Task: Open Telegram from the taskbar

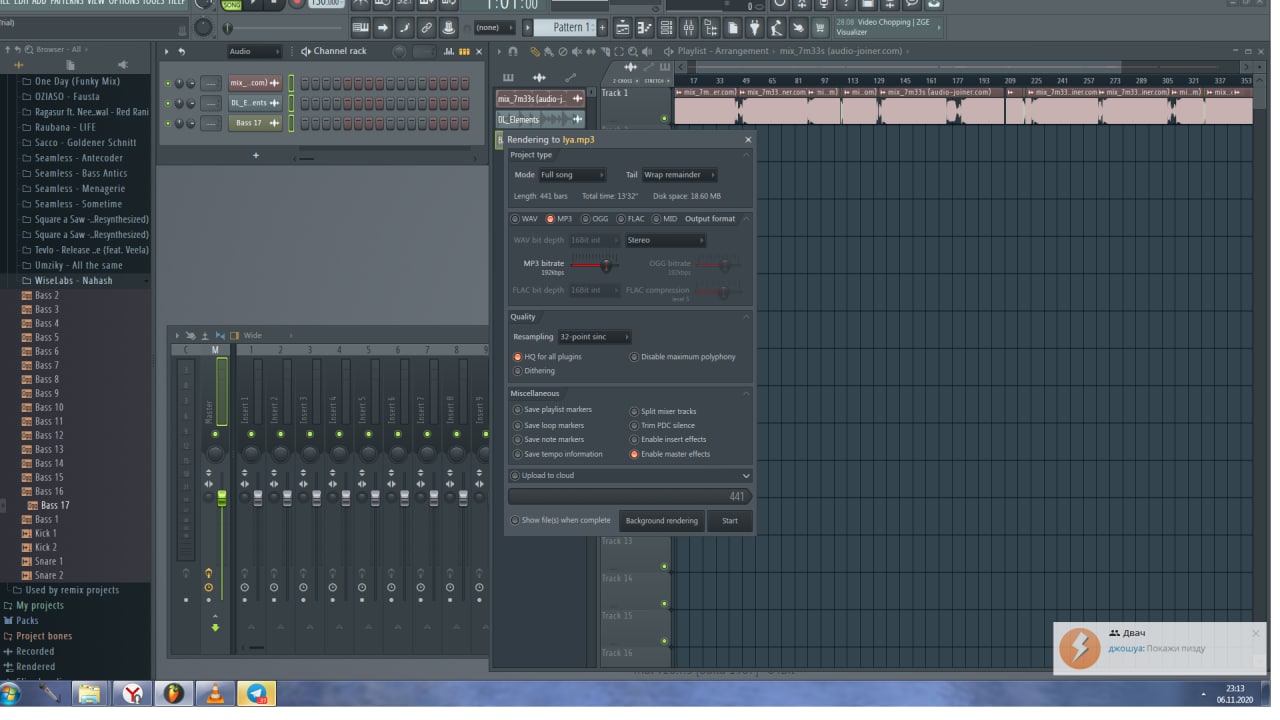Action: coord(257,693)
